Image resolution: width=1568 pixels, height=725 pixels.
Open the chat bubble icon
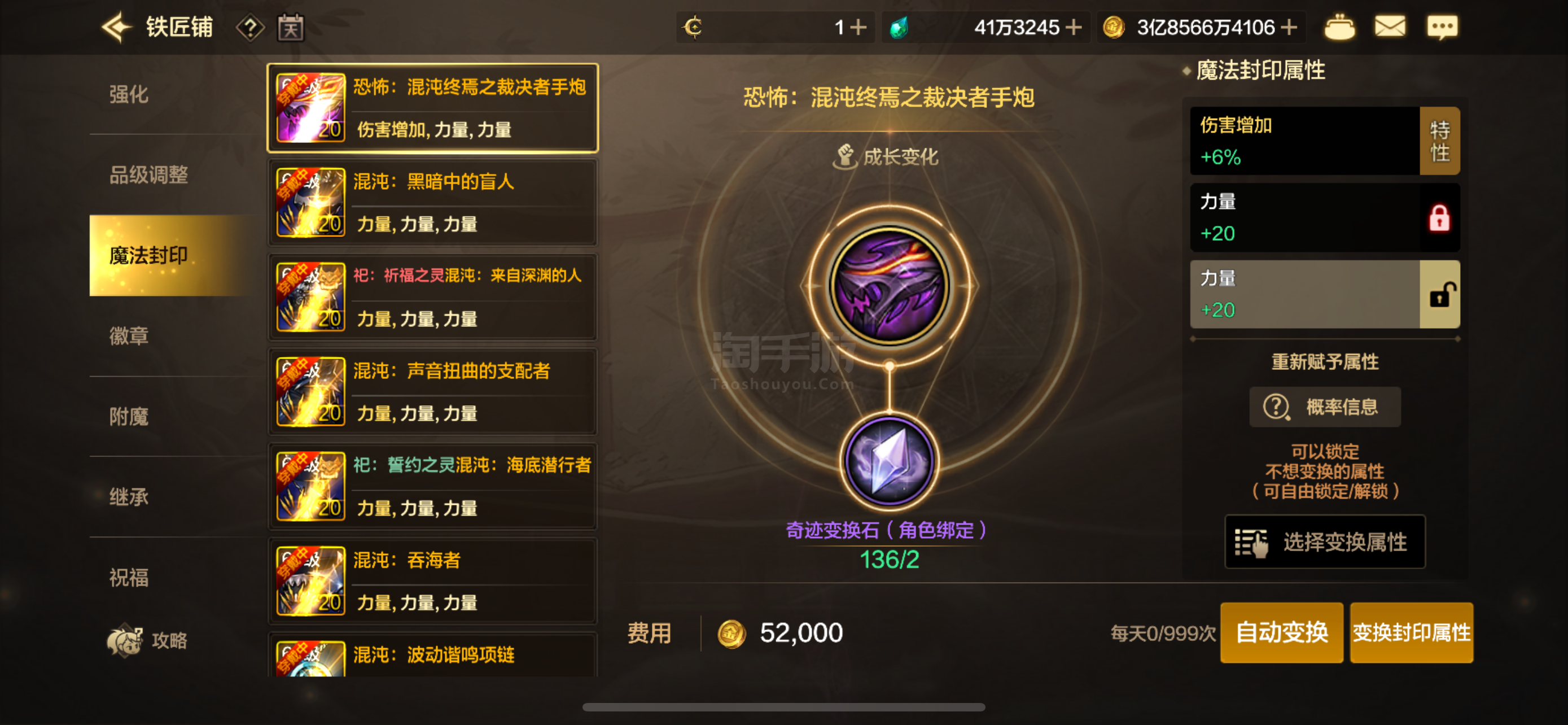[x=1442, y=28]
